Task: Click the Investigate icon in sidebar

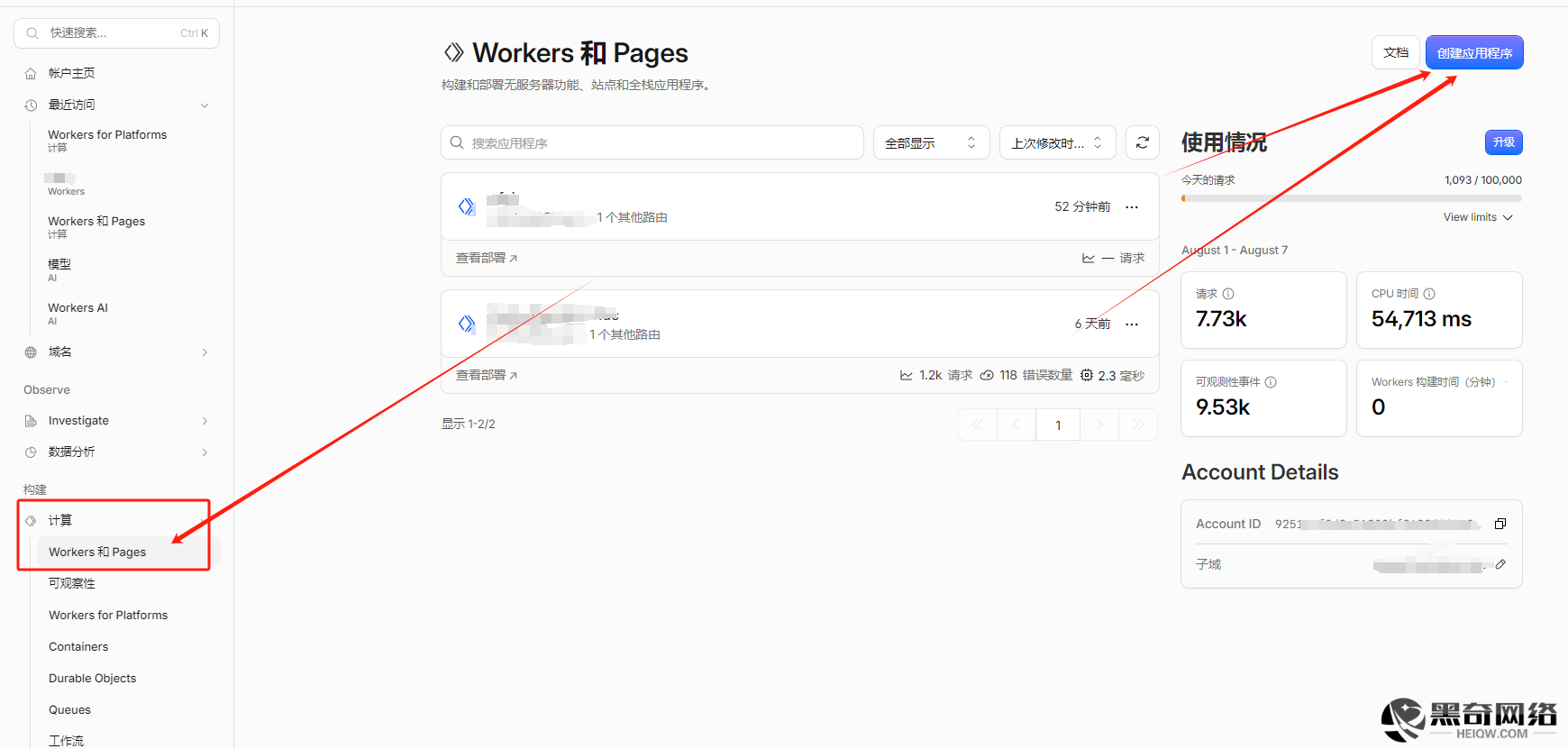Action: pos(31,421)
